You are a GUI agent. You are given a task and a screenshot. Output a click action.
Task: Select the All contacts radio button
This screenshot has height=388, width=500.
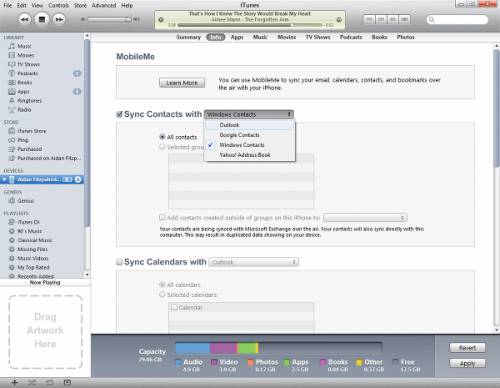162,137
